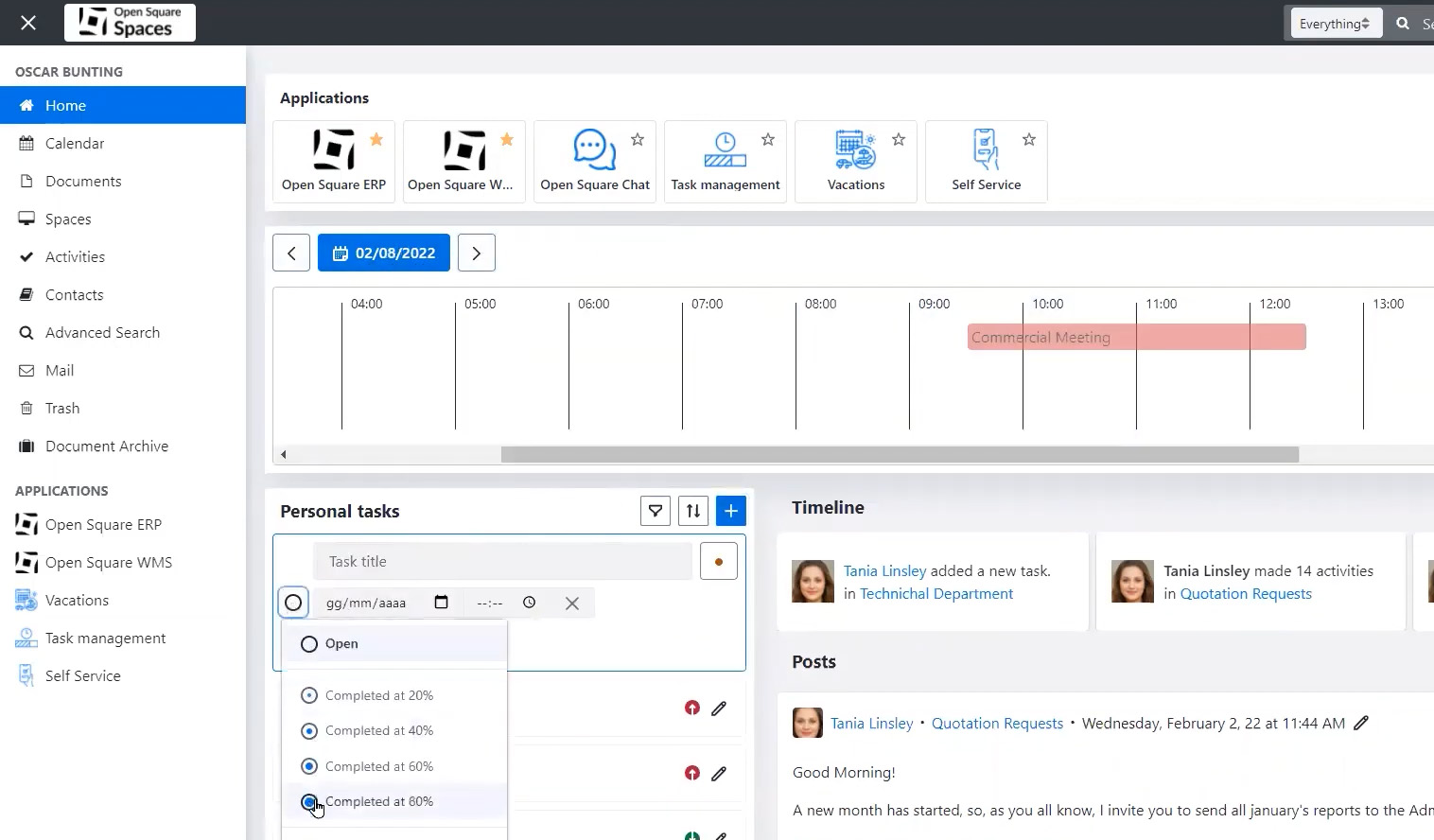Open Spaces in the sidebar
This screenshot has width=1434, height=840.
pyautogui.click(x=123, y=219)
